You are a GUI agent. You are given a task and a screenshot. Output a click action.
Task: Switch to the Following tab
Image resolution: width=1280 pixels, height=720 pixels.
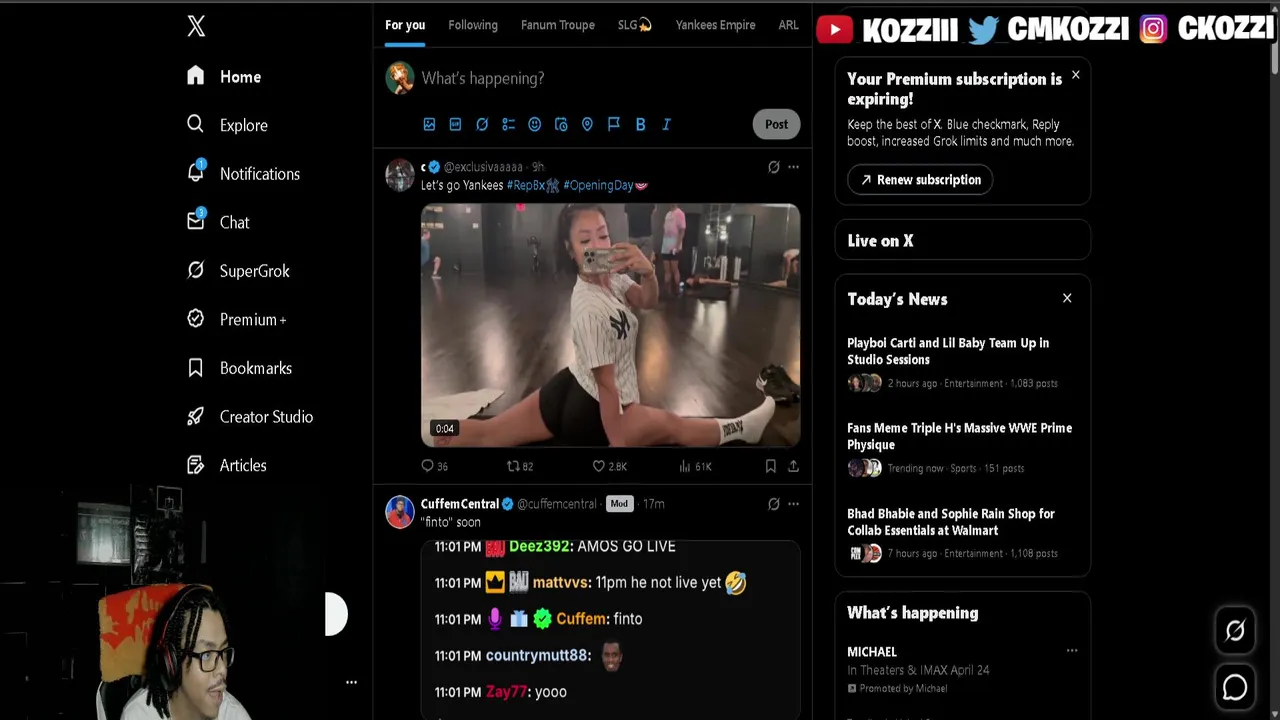click(473, 25)
